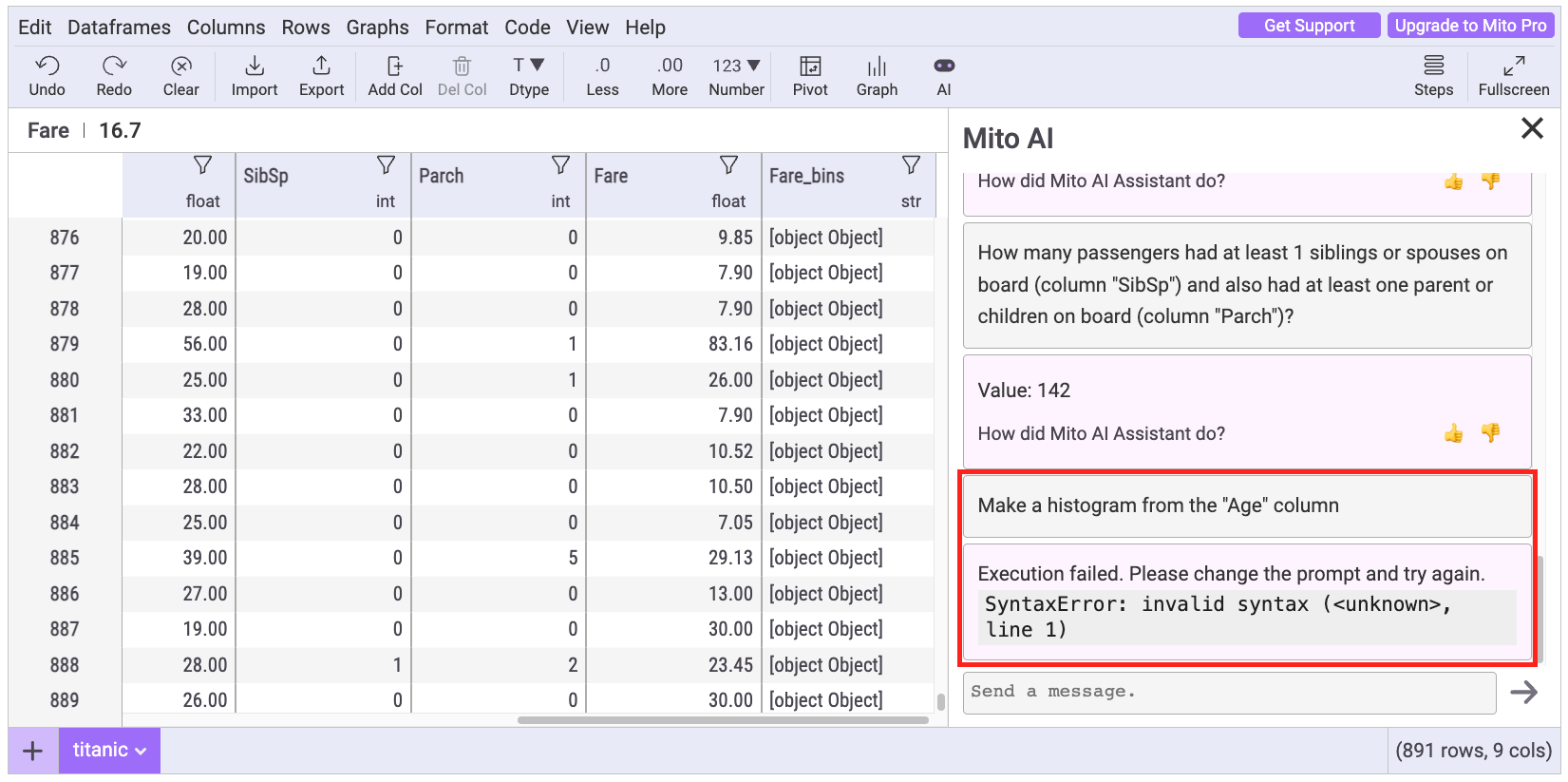Click the Send a message input field
Screen dimensions: 1568x782
[1229, 693]
